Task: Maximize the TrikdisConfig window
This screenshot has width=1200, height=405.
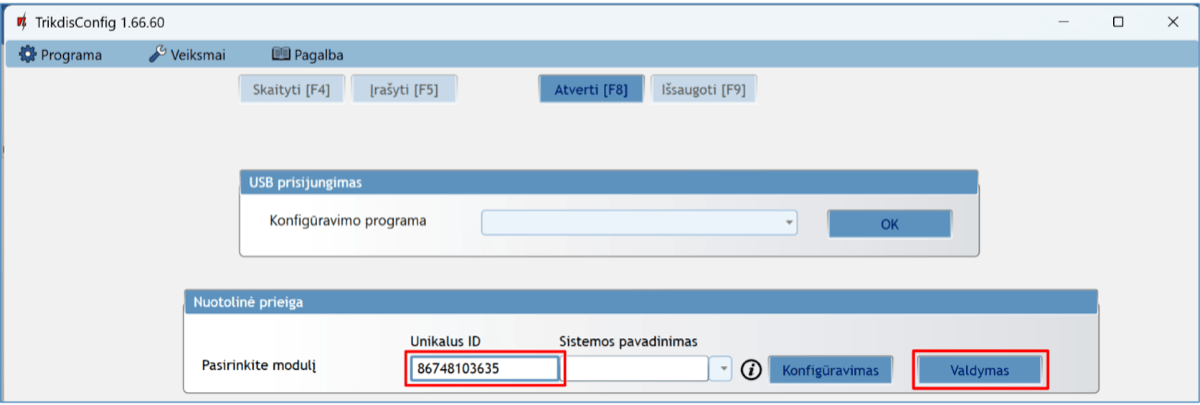Action: click(1119, 21)
